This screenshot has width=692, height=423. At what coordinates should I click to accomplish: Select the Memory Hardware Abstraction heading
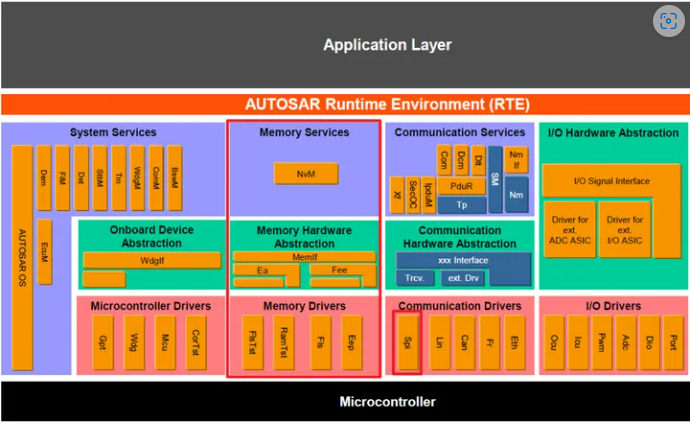tap(304, 237)
